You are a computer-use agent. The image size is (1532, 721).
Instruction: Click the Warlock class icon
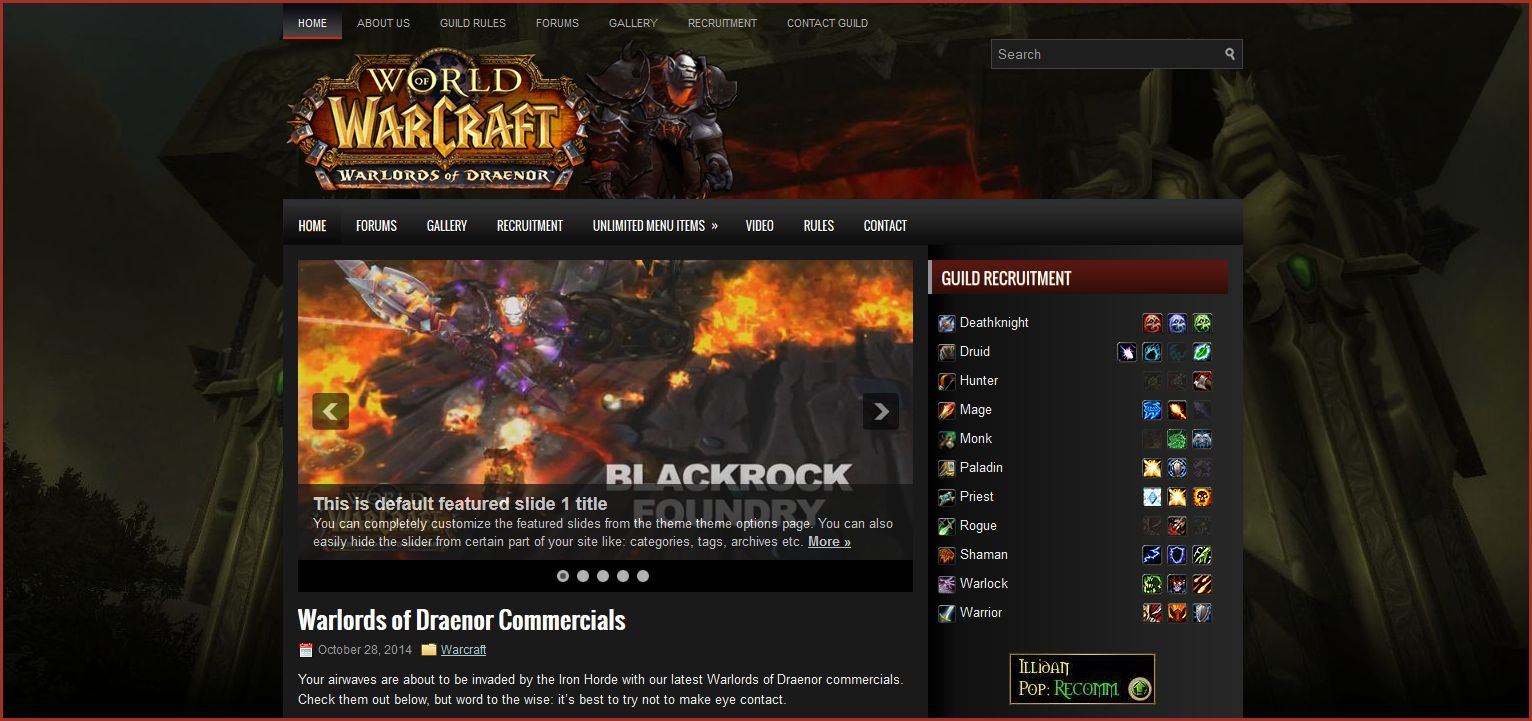[946, 584]
